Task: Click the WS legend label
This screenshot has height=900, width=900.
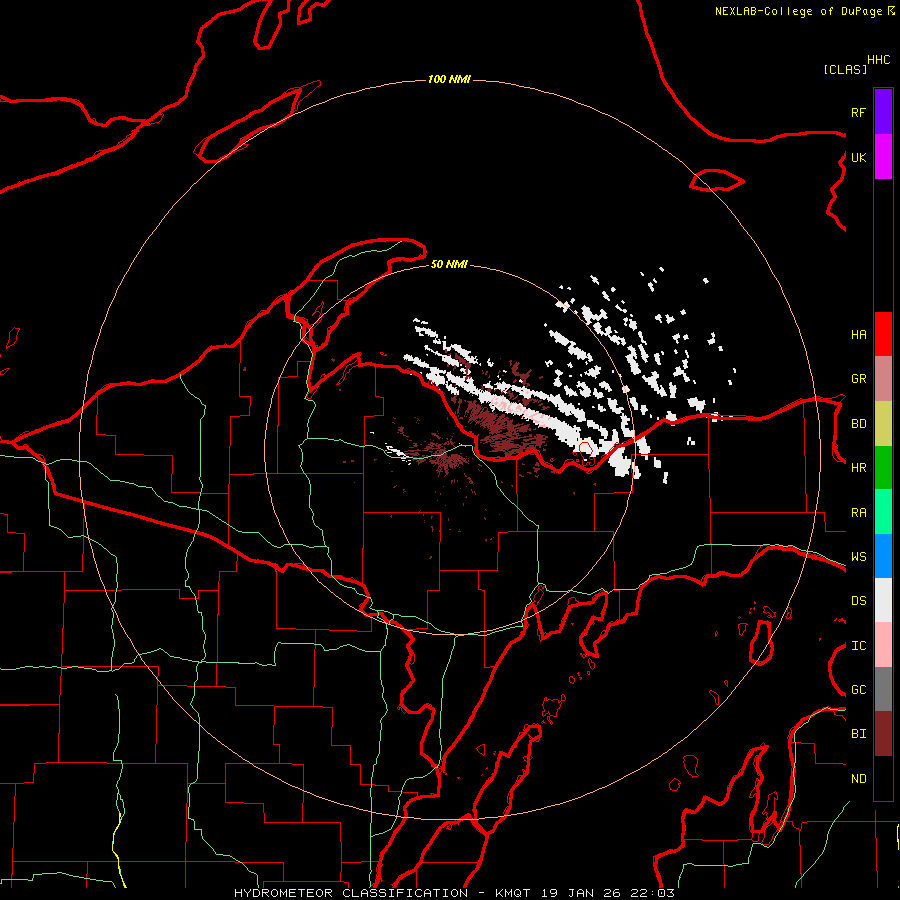Action: tap(858, 557)
